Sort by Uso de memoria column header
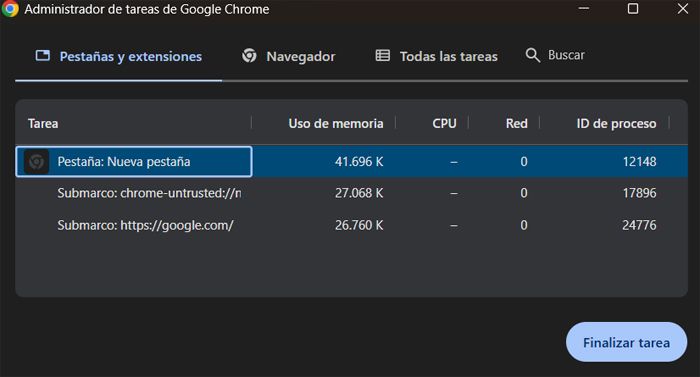Viewport: 700px width, 377px height. [336, 123]
